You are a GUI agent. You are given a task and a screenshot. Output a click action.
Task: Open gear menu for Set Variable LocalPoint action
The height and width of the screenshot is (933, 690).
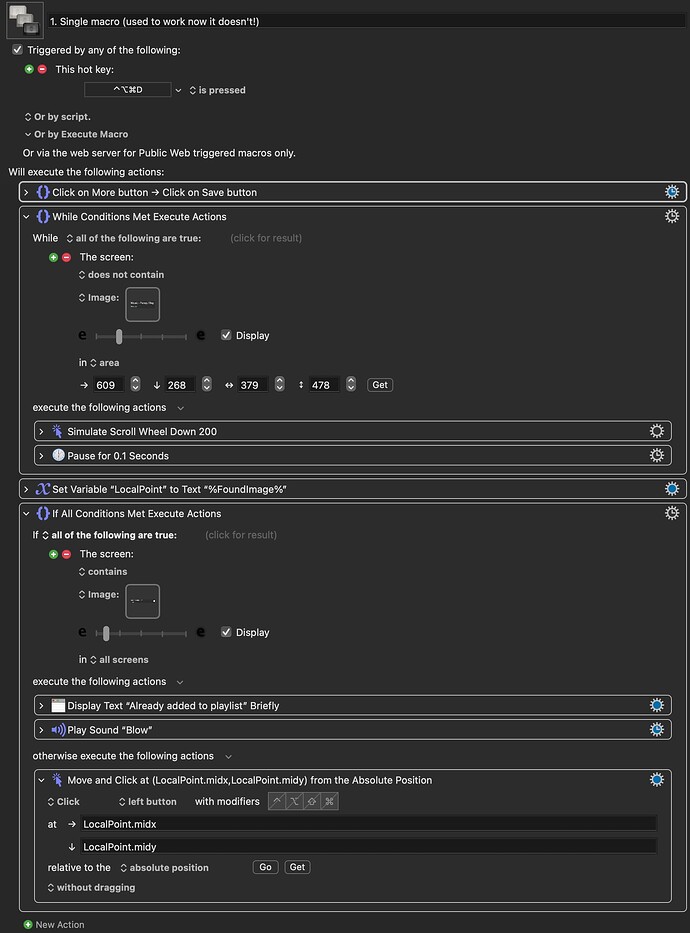(673, 489)
